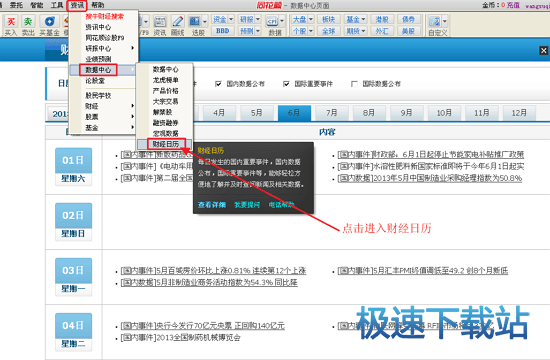The width and height of the screenshot is (550, 360).
Task: Select 资讯中心 in the 资讯 menu
Action: pos(103,27)
